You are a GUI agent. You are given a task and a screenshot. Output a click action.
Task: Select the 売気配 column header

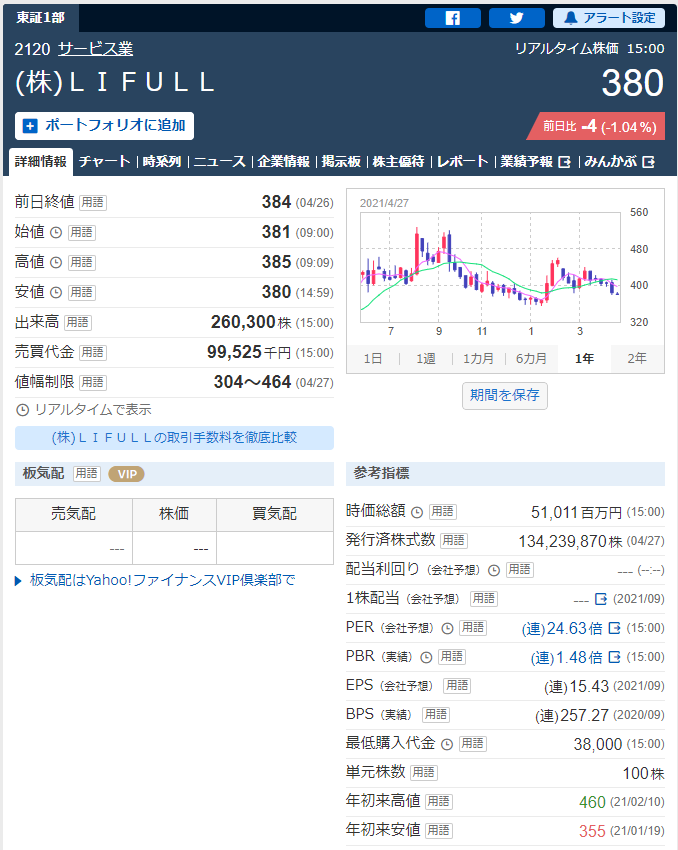74,514
